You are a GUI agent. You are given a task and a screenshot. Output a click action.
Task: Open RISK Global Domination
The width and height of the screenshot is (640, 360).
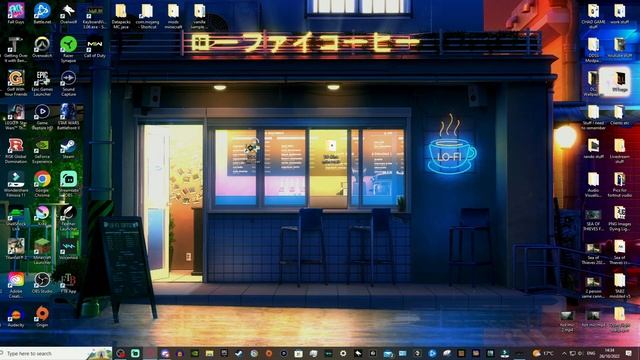[x=16, y=150]
